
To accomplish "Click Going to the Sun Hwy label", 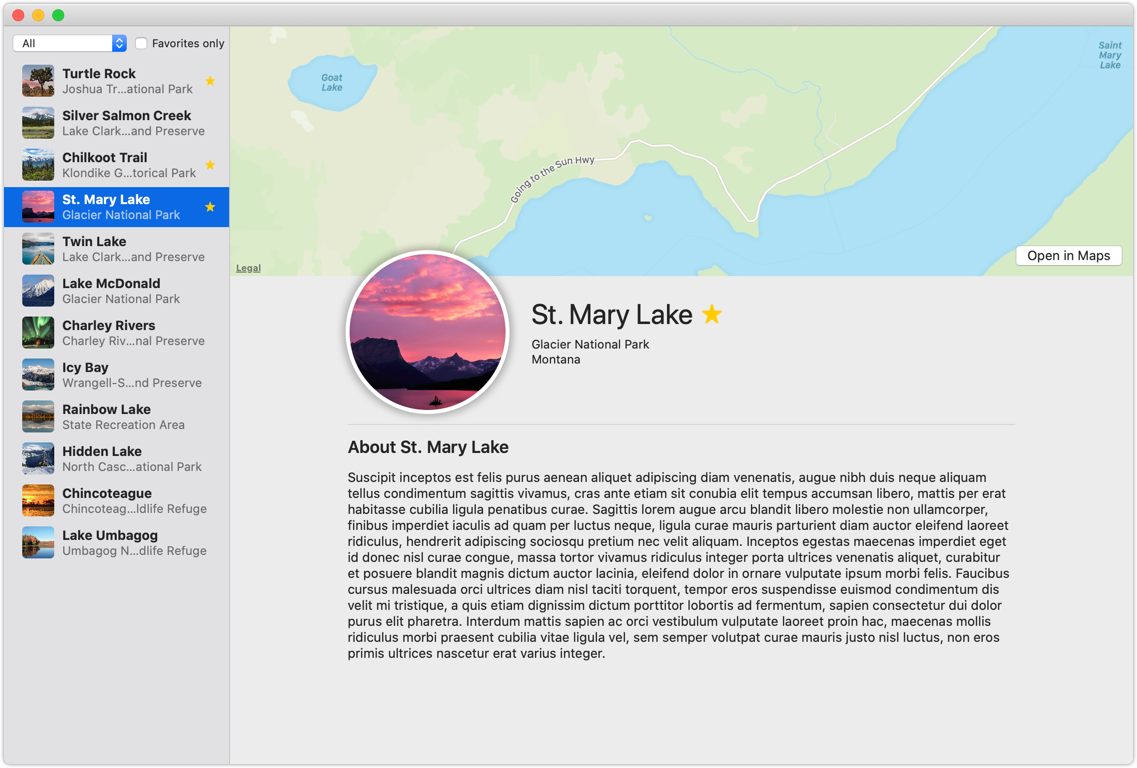I will 552,178.
